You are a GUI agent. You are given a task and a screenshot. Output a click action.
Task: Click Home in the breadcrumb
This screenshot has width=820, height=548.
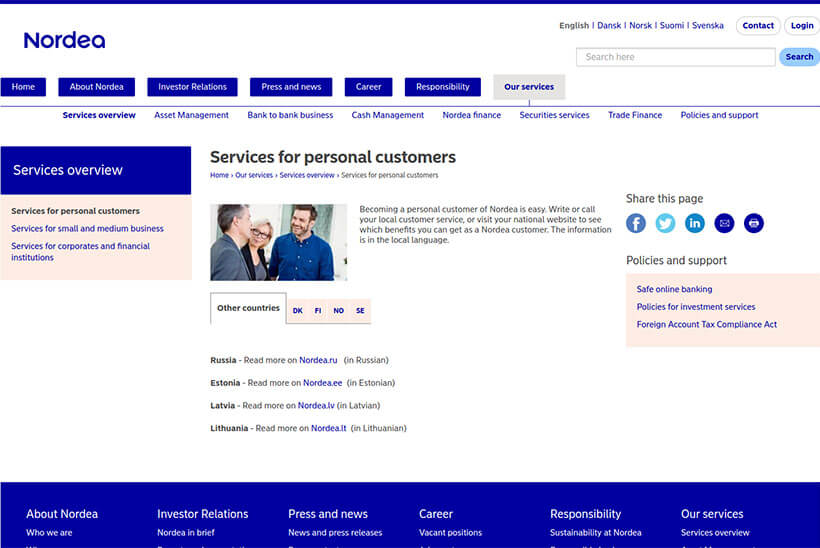219,175
